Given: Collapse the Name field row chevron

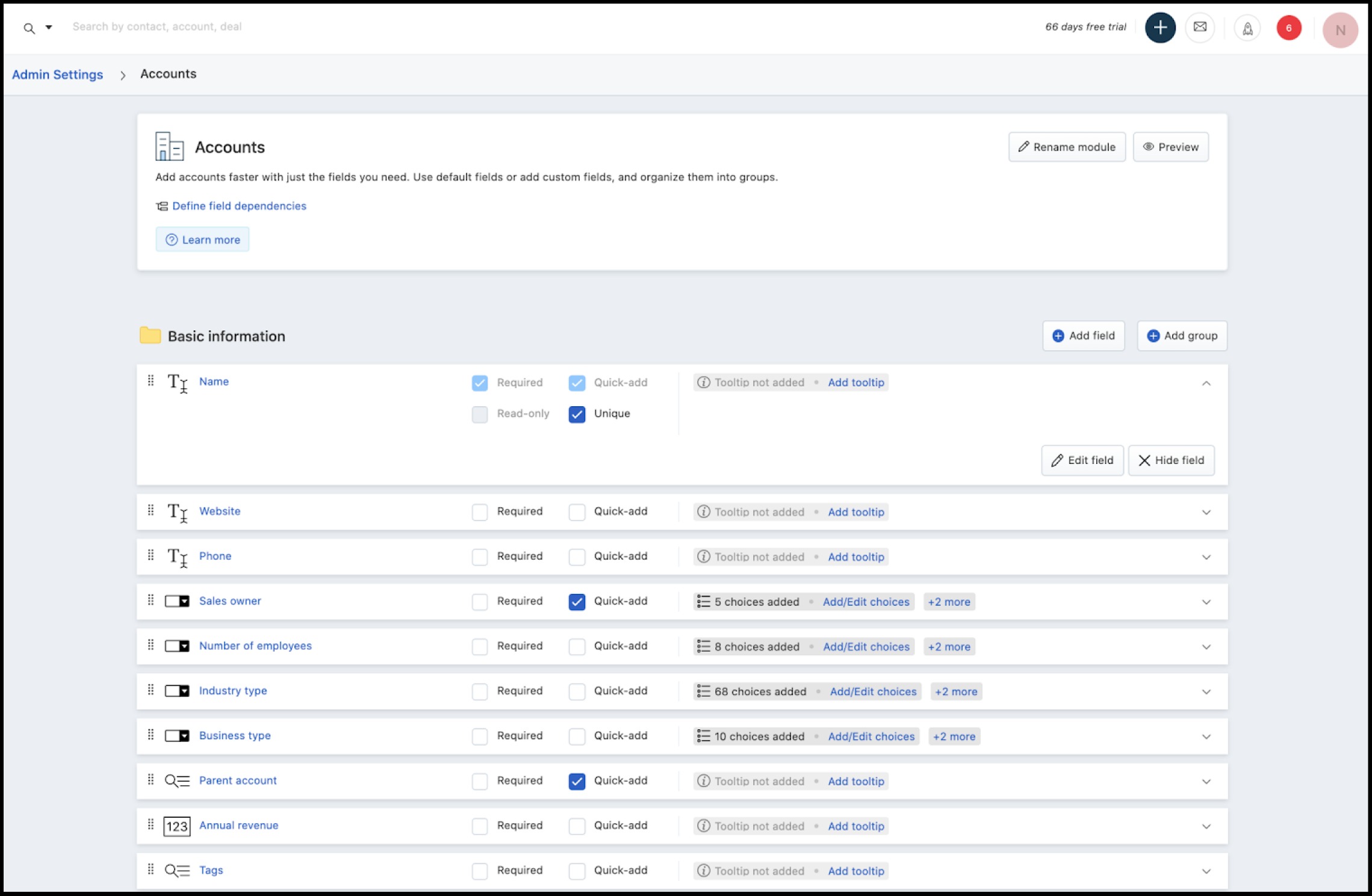Looking at the screenshot, I should [x=1206, y=383].
